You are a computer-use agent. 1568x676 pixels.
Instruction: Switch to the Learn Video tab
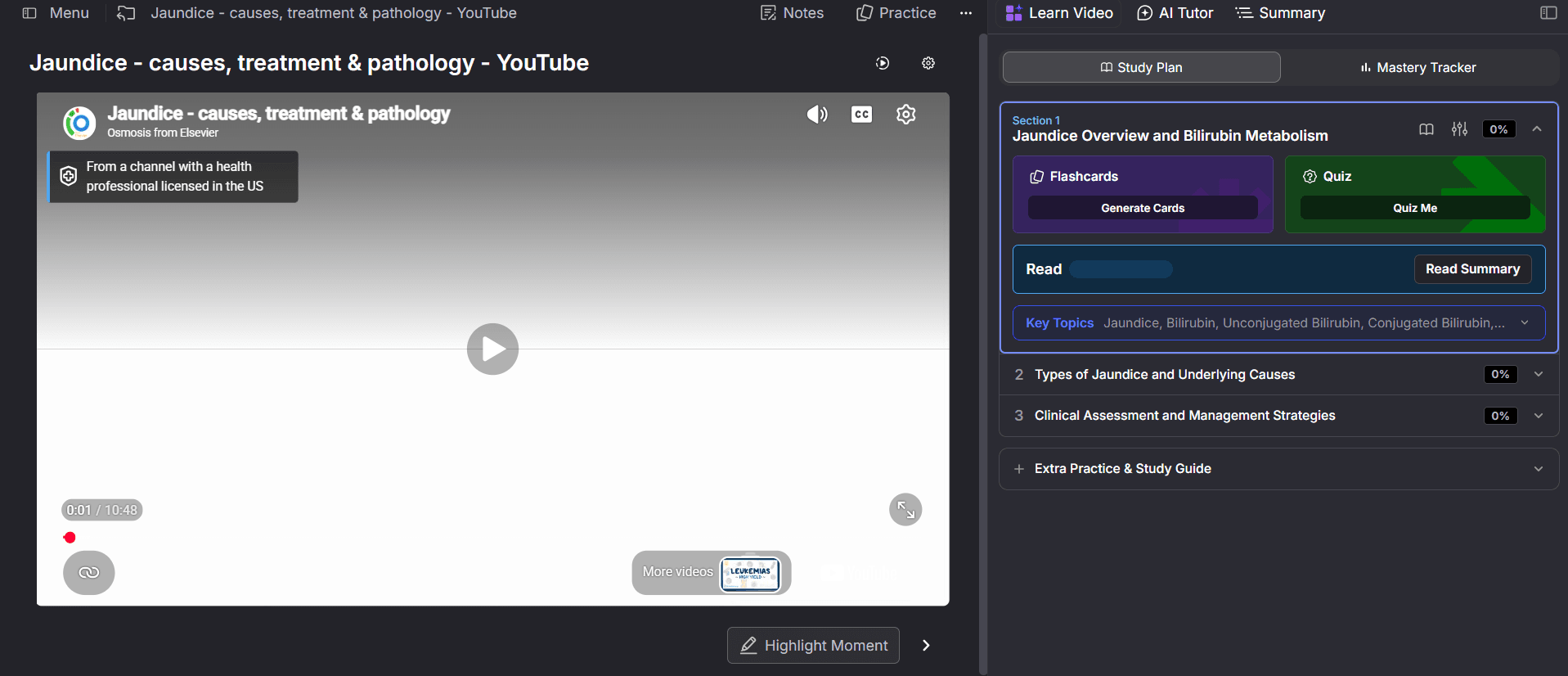point(1059,13)
